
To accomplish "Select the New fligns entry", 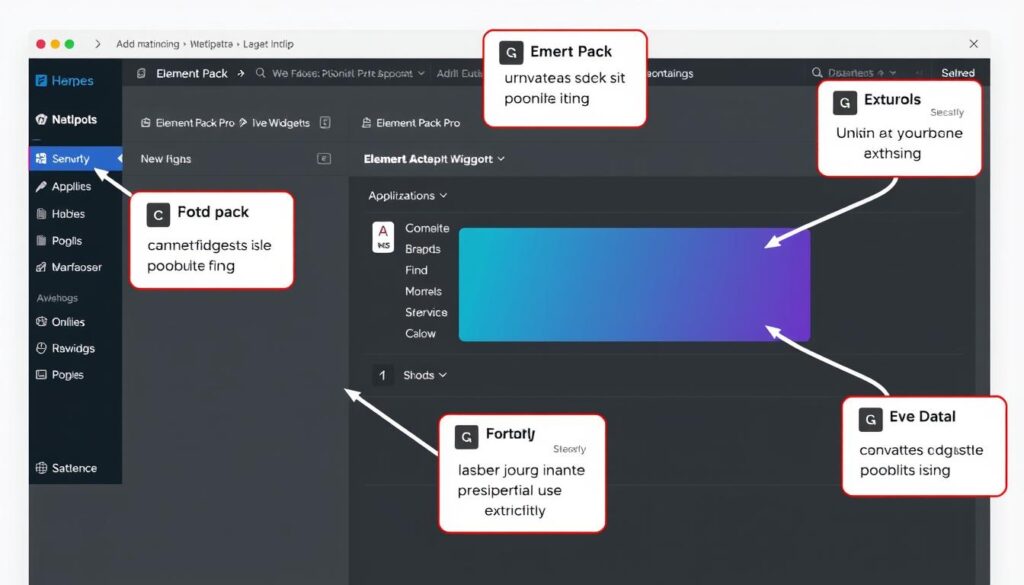I will point(166,159).
